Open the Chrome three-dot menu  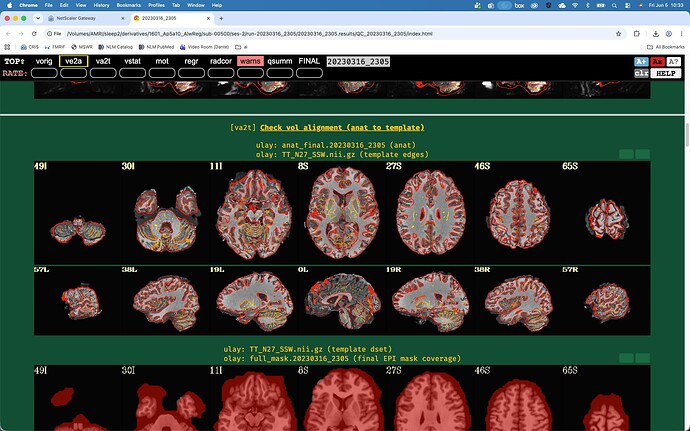click(682, 33)
